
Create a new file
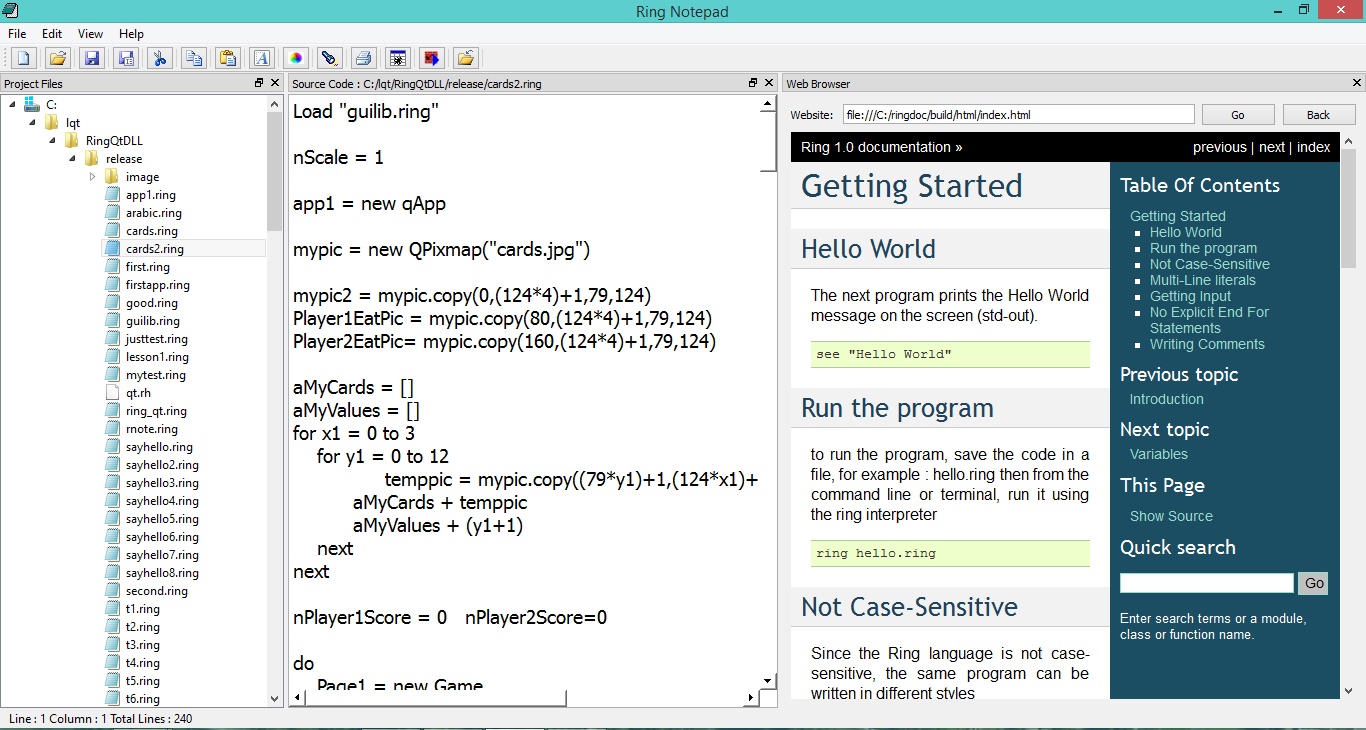(x=22, y=58)
